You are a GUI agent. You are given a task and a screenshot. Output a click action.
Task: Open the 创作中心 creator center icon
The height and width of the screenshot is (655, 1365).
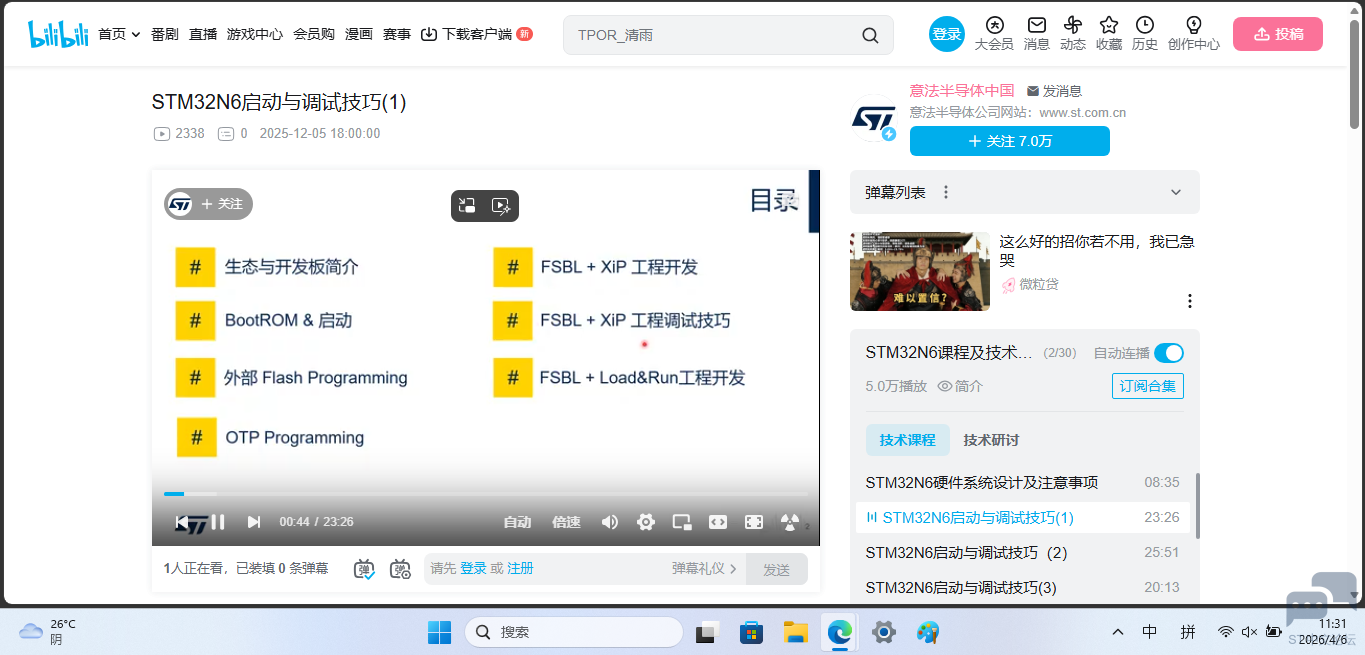(x=1192, y=33)
